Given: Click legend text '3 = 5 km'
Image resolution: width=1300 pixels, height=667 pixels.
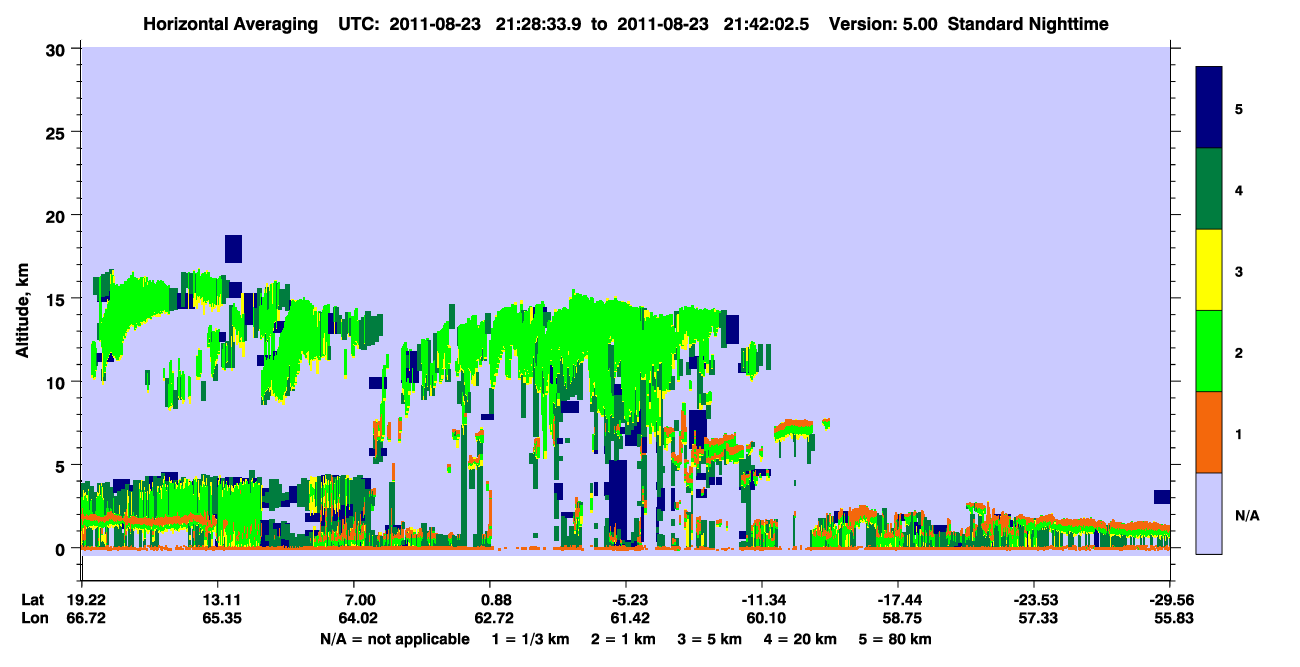Looking at the screenshot, I should (x=711, y=639).
